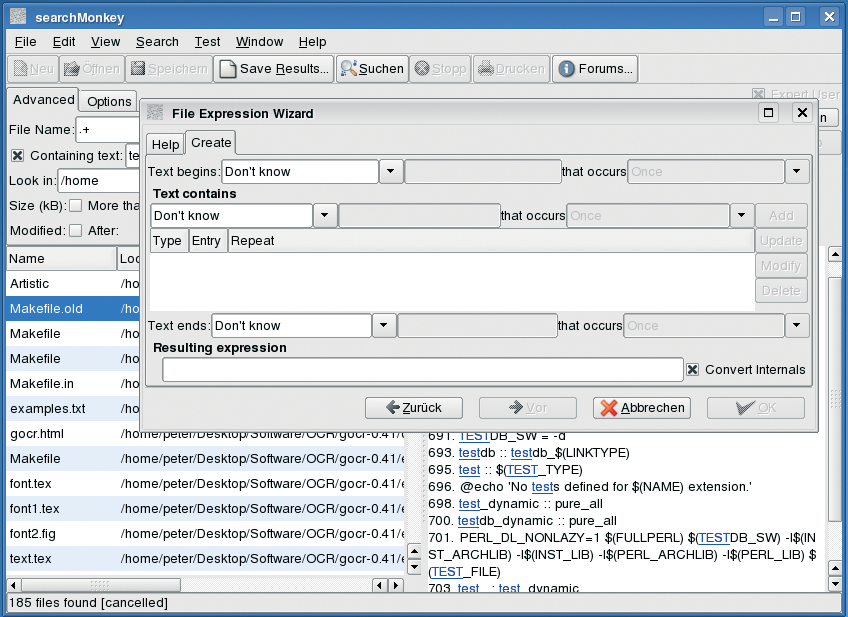Screen dimensions: 848x617
Task: Toggle the Convert Internals checkbox
Action: click(692, 370)
